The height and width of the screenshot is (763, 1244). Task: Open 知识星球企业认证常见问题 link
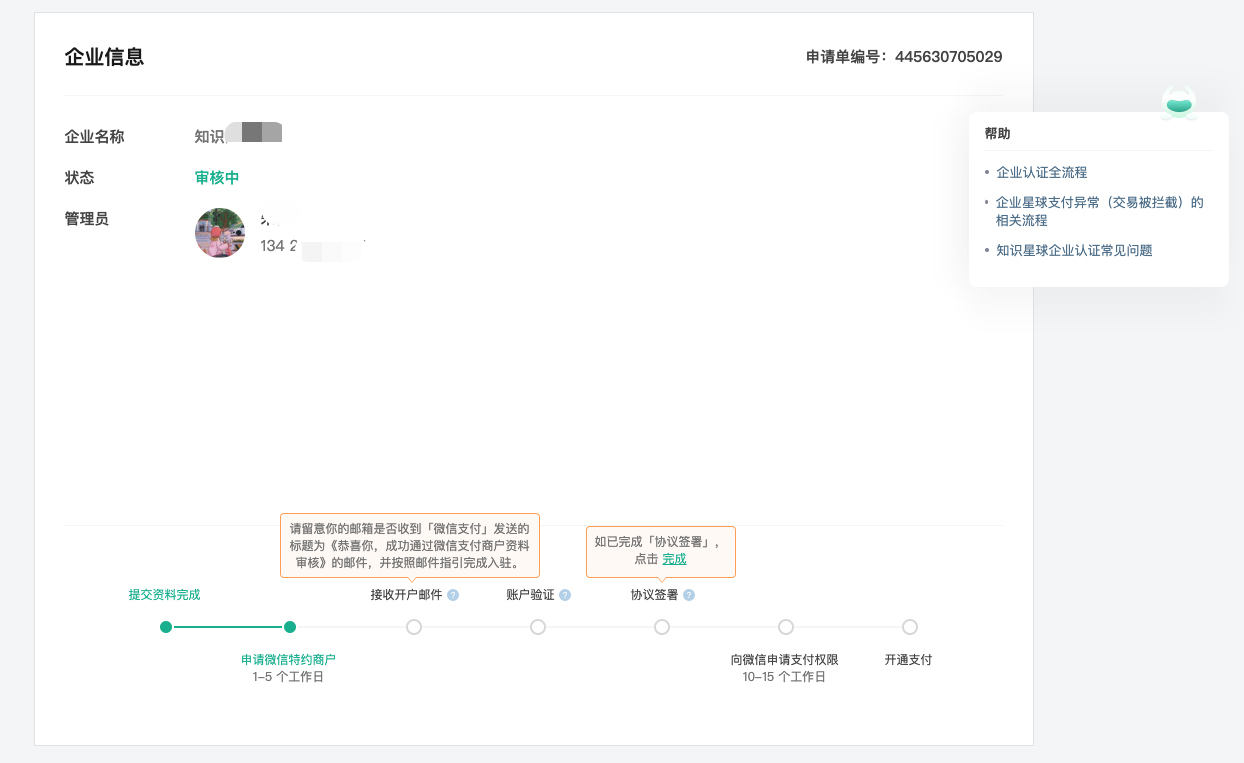coord(1074,250)
